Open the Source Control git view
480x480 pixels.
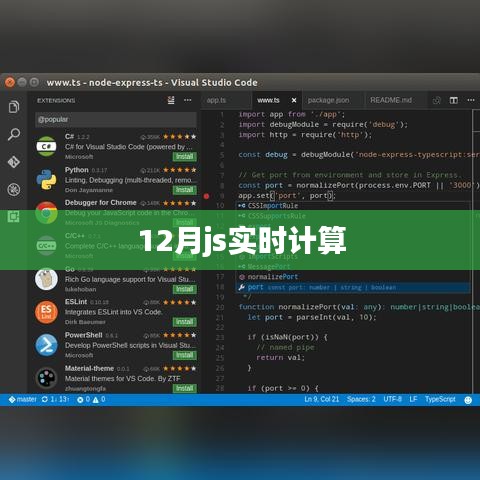coord(14,162)
